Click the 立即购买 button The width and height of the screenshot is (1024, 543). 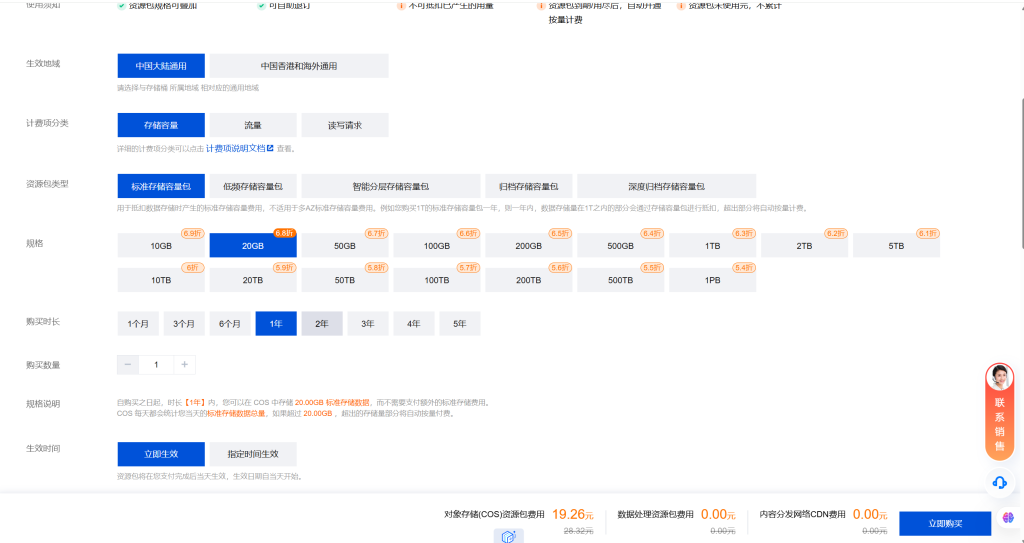(945, 524)
